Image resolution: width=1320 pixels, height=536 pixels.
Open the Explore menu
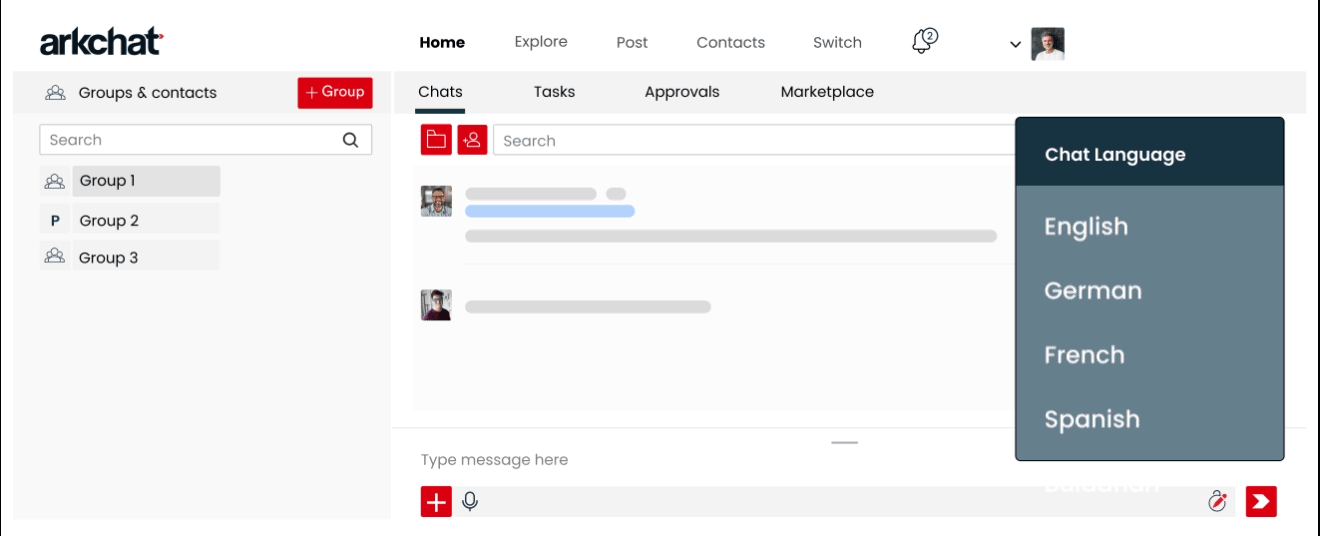tap(541, 42)
